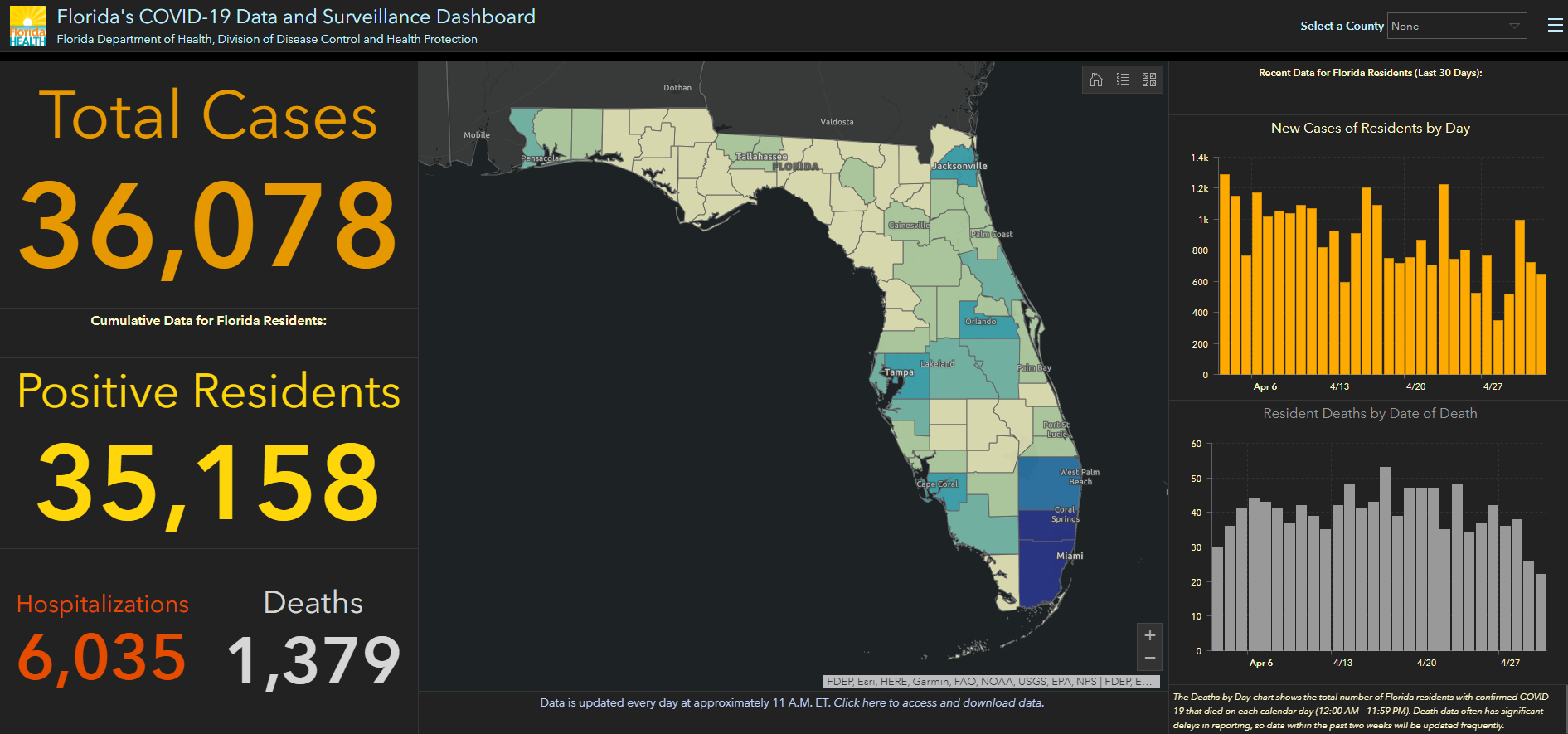Viewport: 1568px width, 734px height.
Task: Click the Lakeland map label
Action: pos(937,364)
